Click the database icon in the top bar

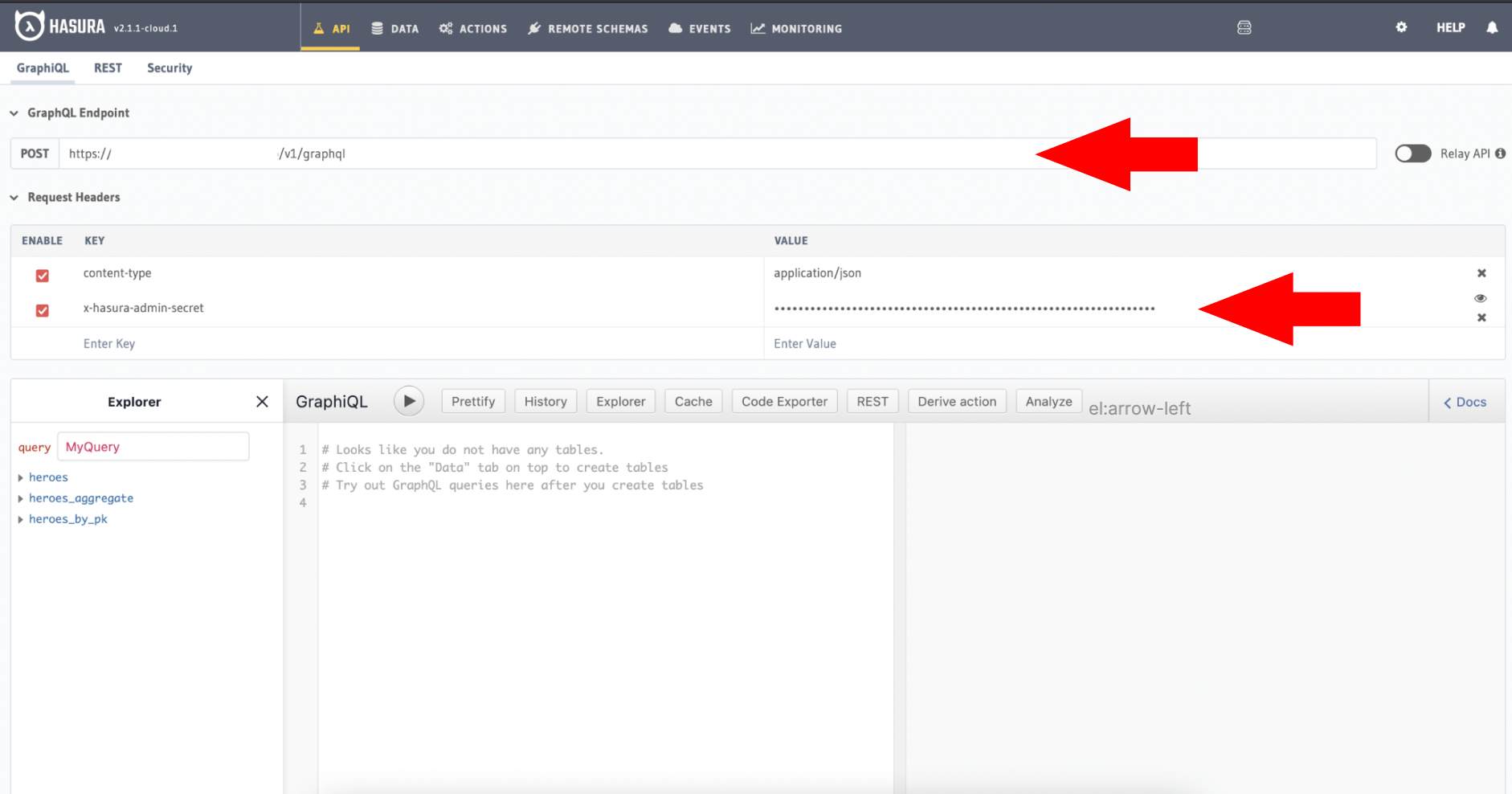tap(1244, 27)
